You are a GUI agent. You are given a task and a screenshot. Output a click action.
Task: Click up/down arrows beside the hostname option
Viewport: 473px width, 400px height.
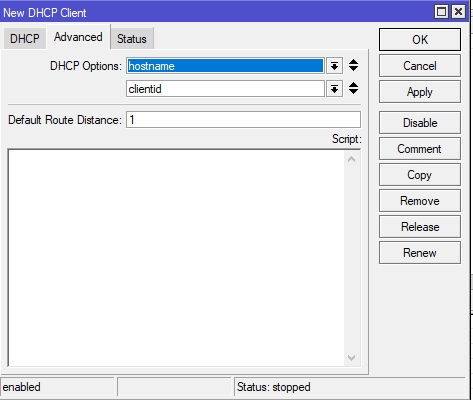point(353,65)
